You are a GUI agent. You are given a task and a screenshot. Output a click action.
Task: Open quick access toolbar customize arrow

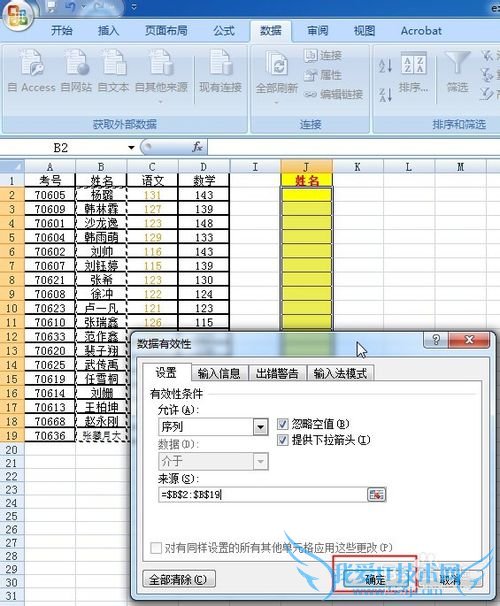tap(134, 7)
